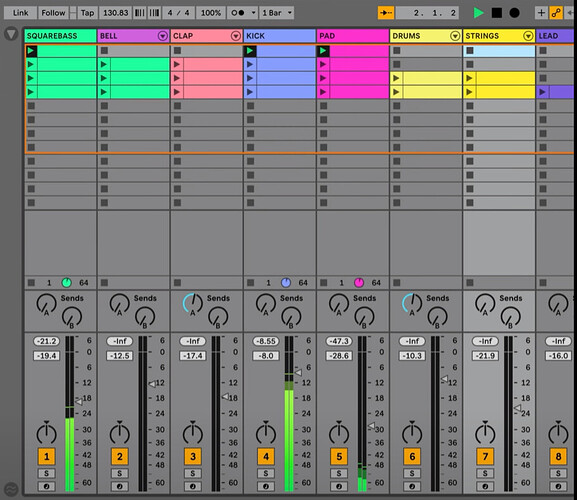The width and height of the screenshot is (577, 500).
Task: Open the metronome settings dropdown
Action: (253, 13)
